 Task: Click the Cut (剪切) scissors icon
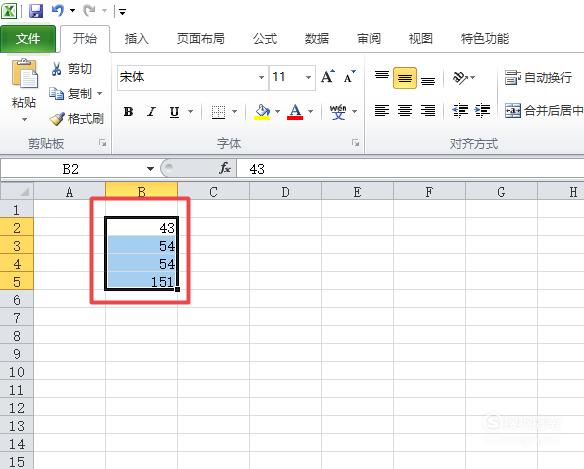(x=56, y=69)
